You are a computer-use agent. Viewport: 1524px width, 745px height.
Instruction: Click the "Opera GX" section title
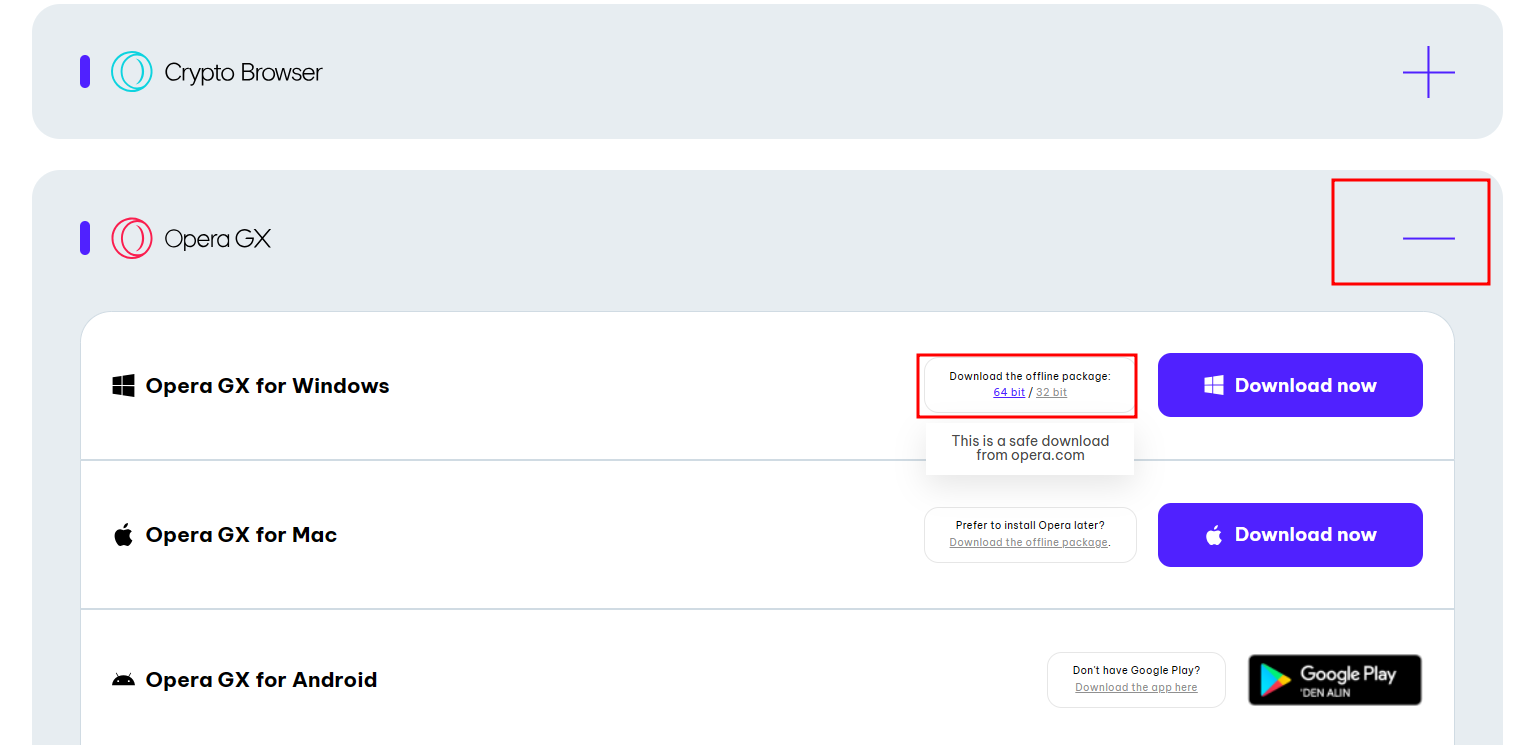217,240
